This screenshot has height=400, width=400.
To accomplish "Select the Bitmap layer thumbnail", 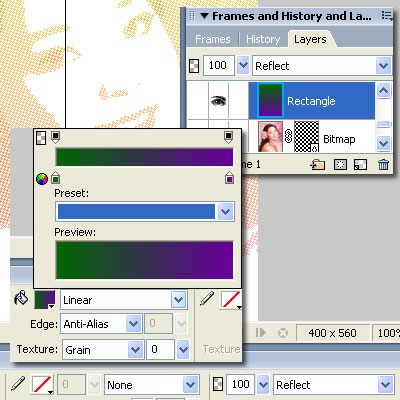I will click(270, 137).
